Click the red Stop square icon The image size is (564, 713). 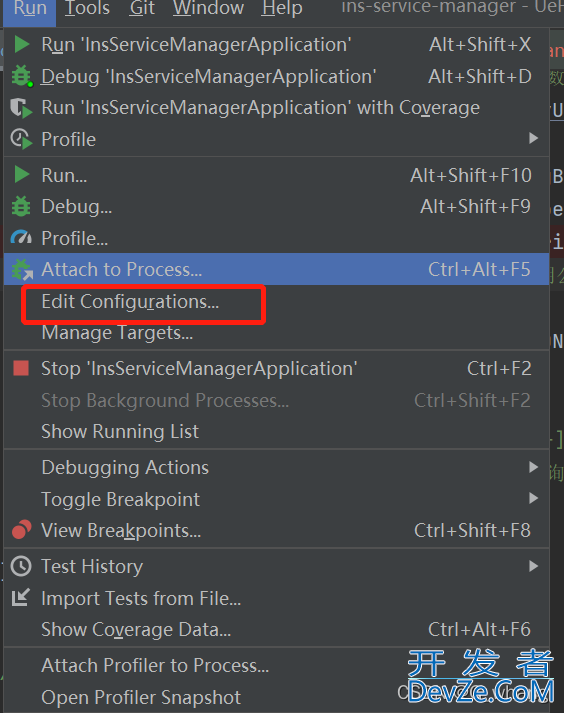pyautogui.click(x=21, y=368)
